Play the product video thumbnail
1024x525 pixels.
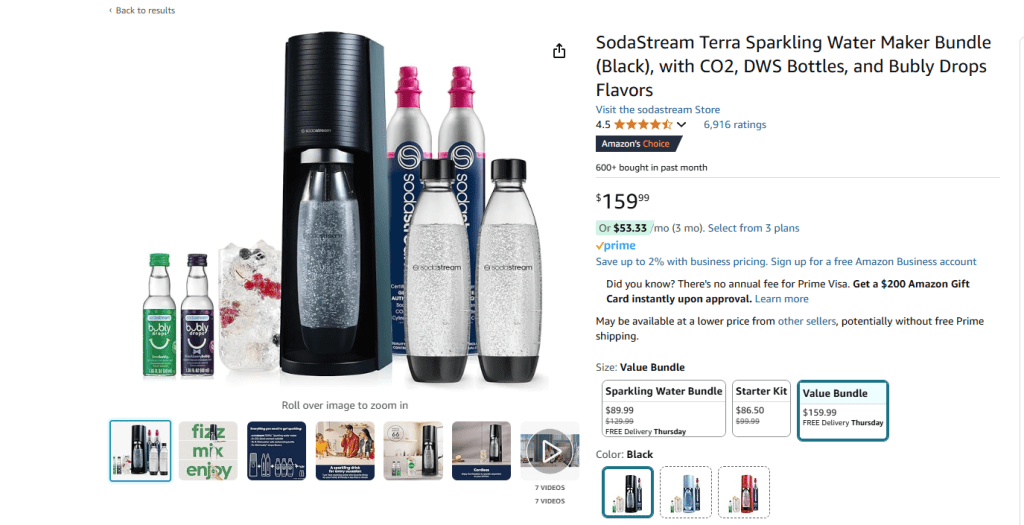point(550,451)
